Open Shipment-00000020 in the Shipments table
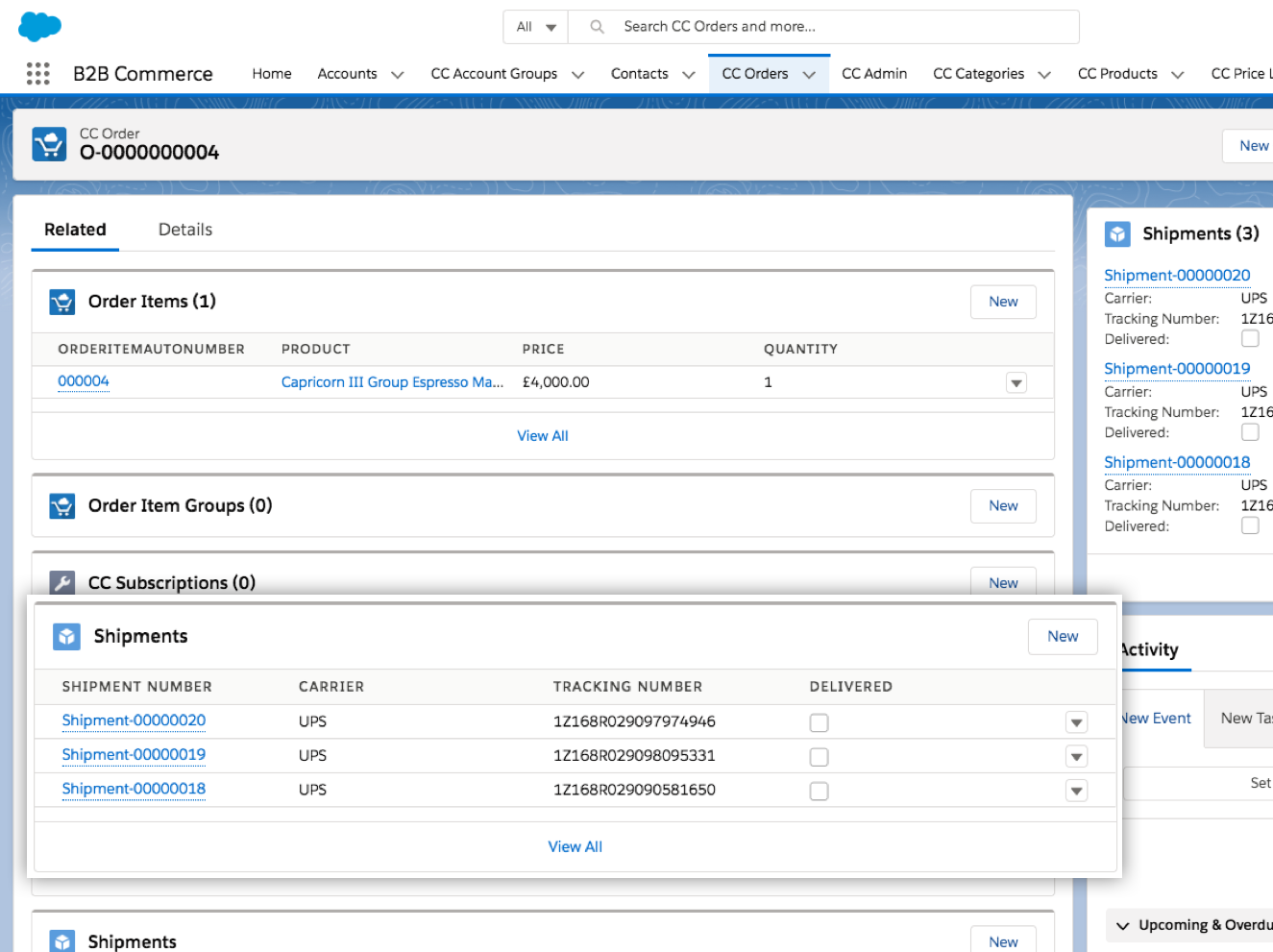This screenshot has height=952, width=1273. [134, 720]
